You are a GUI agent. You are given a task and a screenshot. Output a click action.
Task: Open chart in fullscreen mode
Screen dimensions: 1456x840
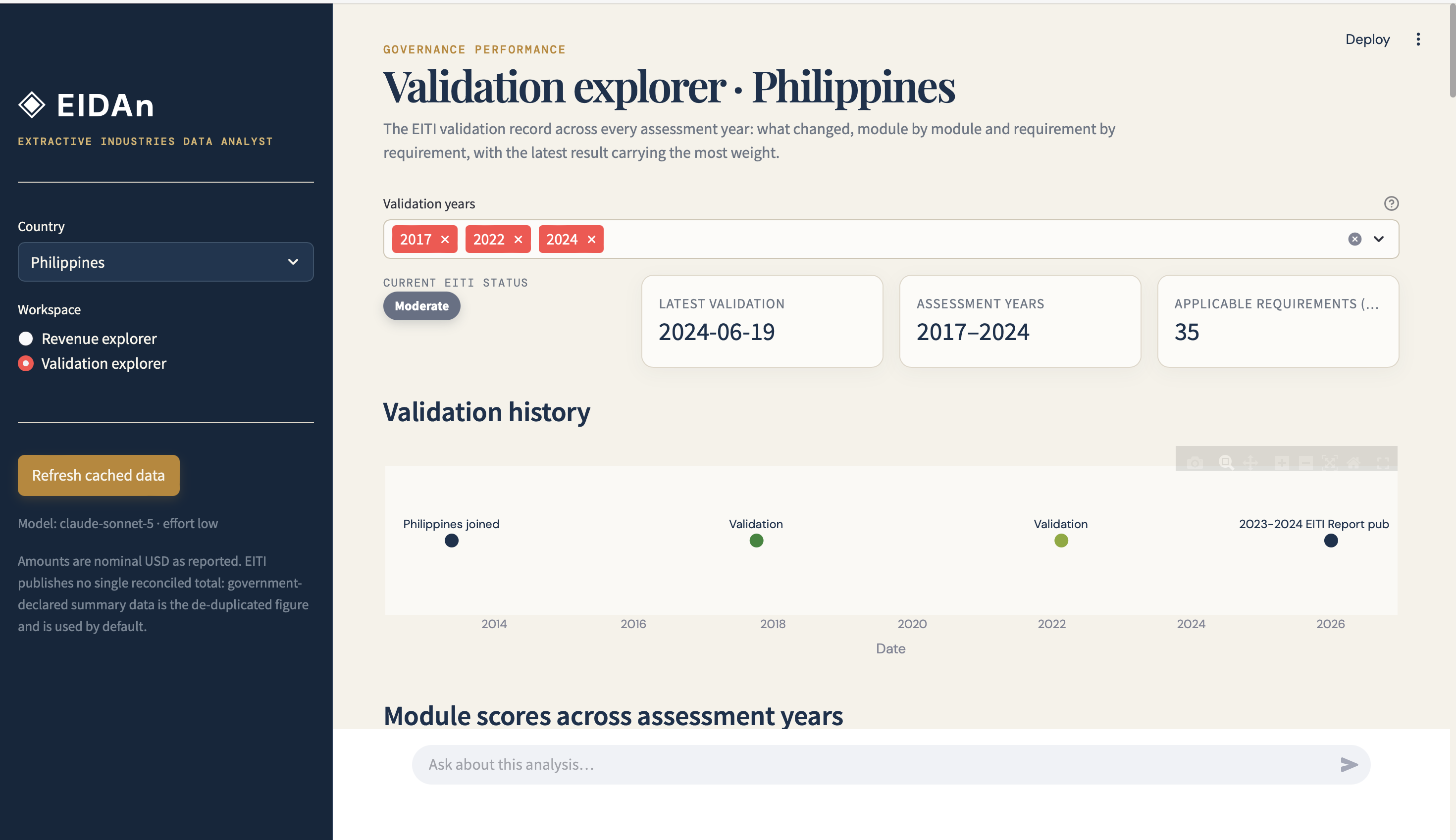[1383, 462]
